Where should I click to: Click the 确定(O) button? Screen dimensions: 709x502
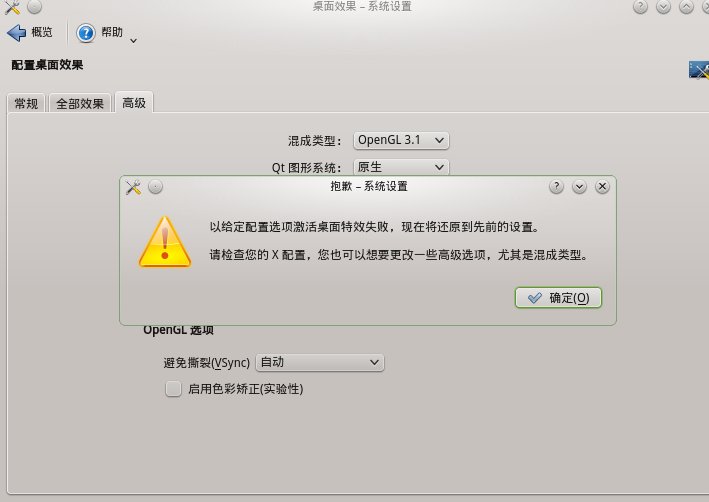[558, 298]
